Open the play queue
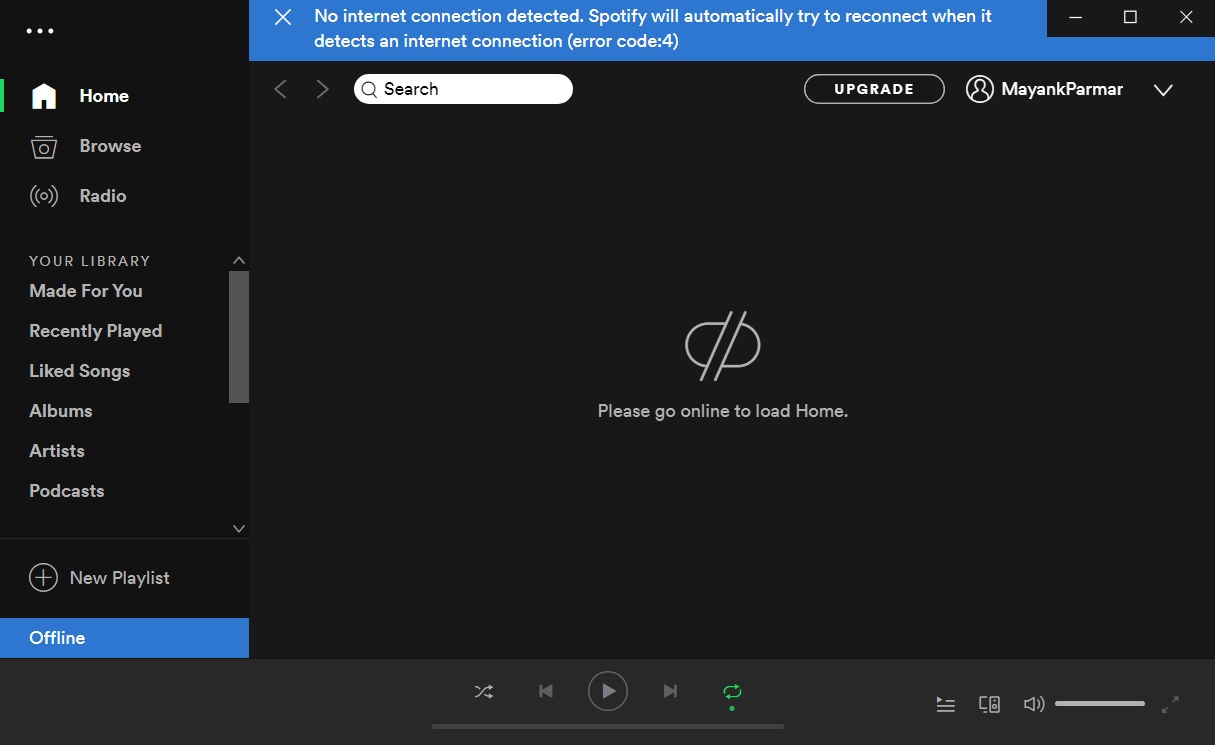Screen dimensions: 1215x745 [x=946, y=705]
